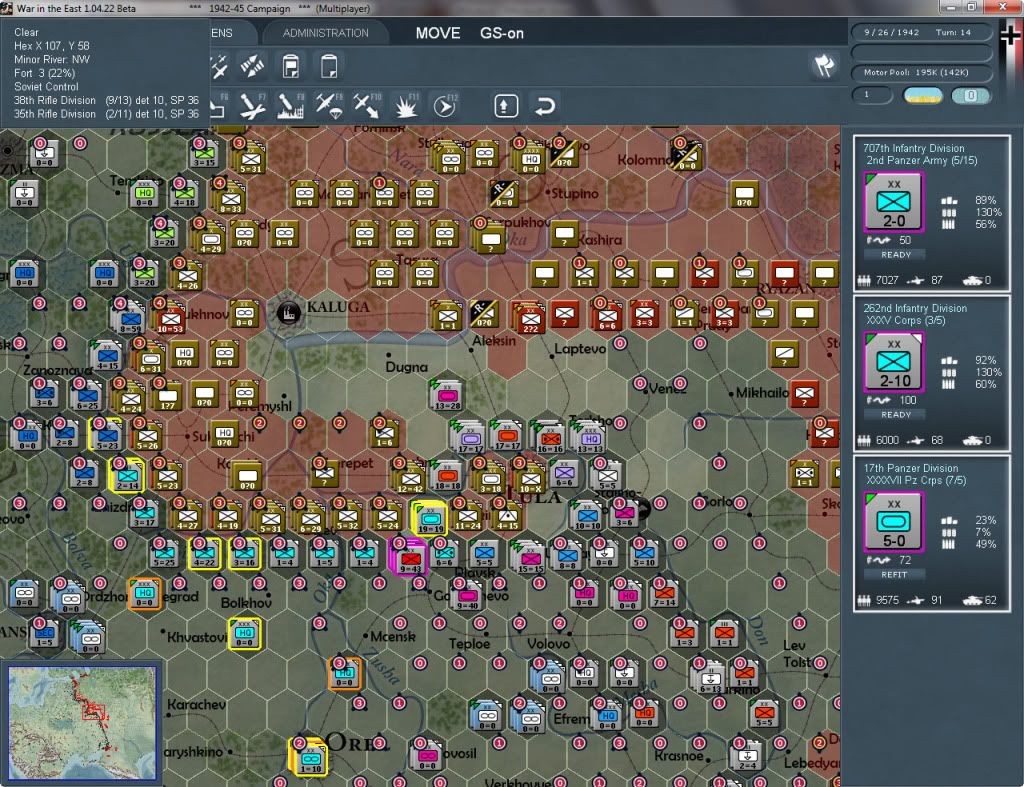
Task: Select the F8 bomb city mode icon
Action: click(290, 106)
